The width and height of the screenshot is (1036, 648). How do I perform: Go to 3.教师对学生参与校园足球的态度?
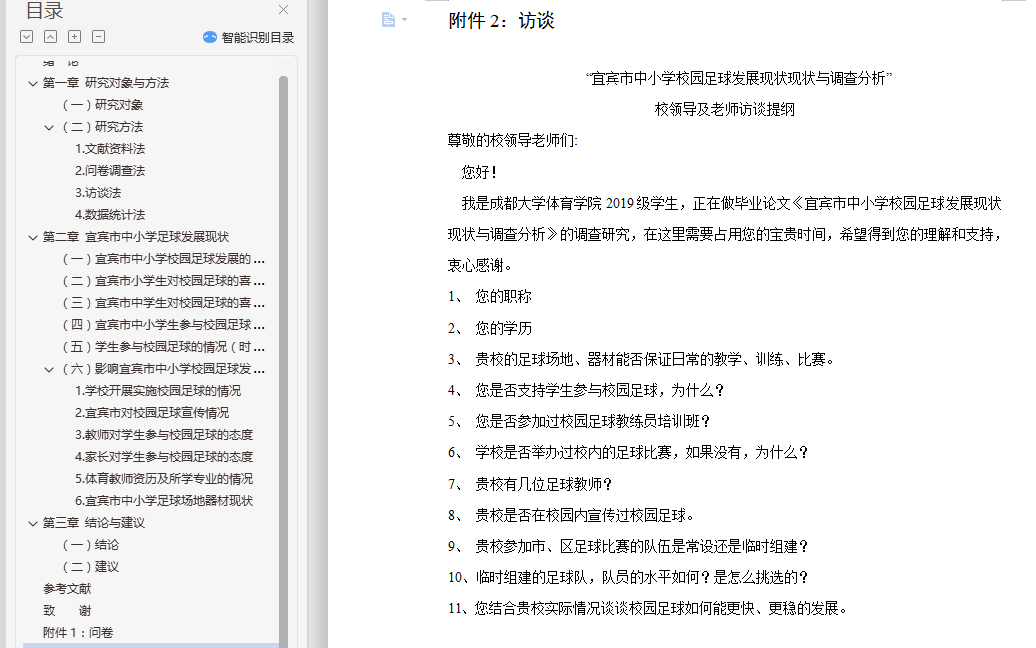coord(164,435)
